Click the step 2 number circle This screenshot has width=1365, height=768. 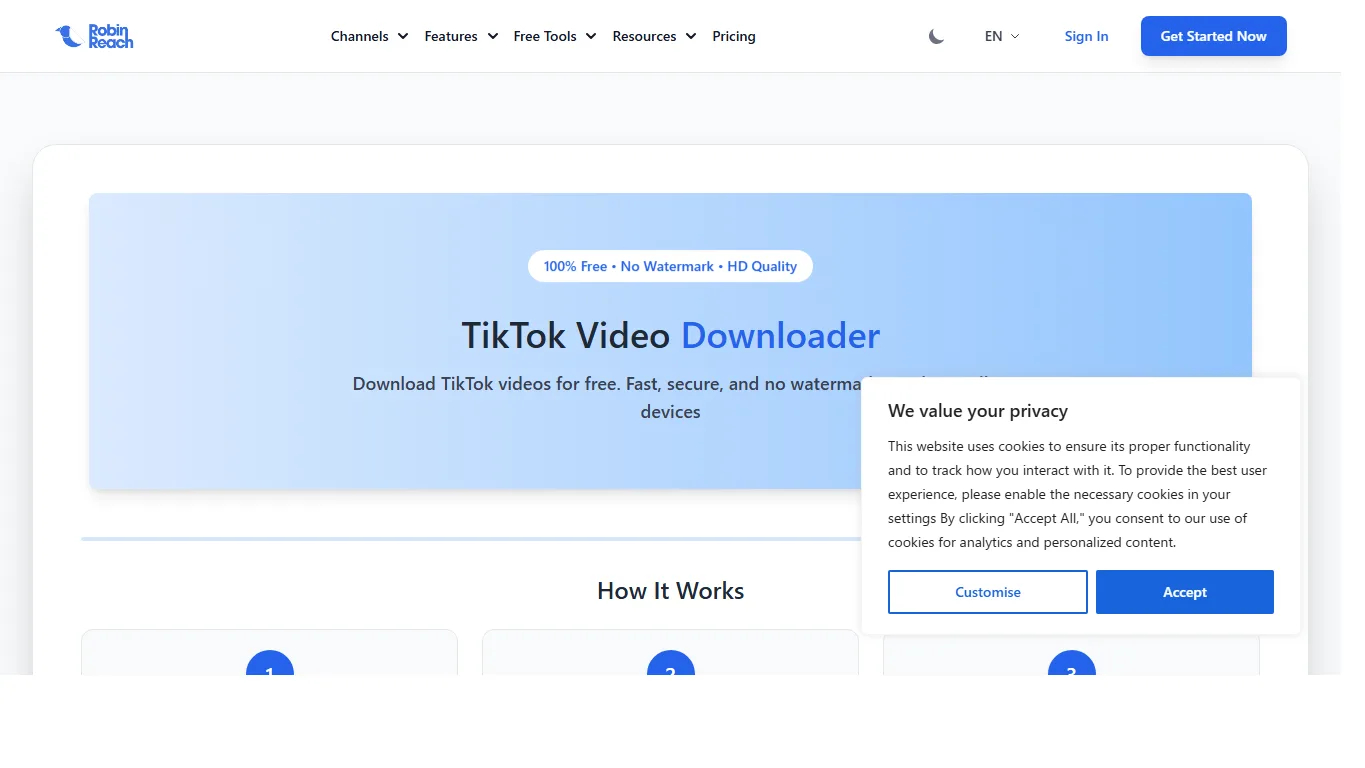(671, 662)
